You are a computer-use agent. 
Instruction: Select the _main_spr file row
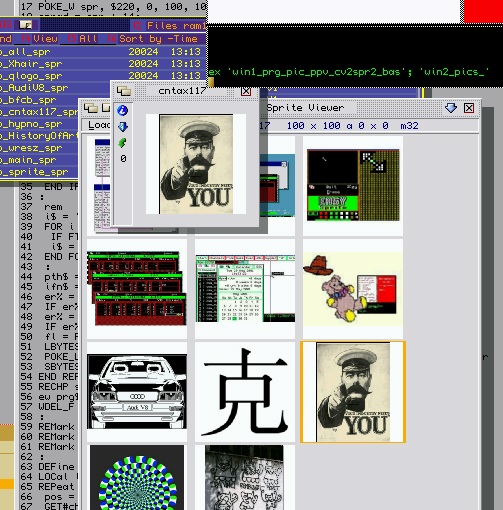coord(39,160)
